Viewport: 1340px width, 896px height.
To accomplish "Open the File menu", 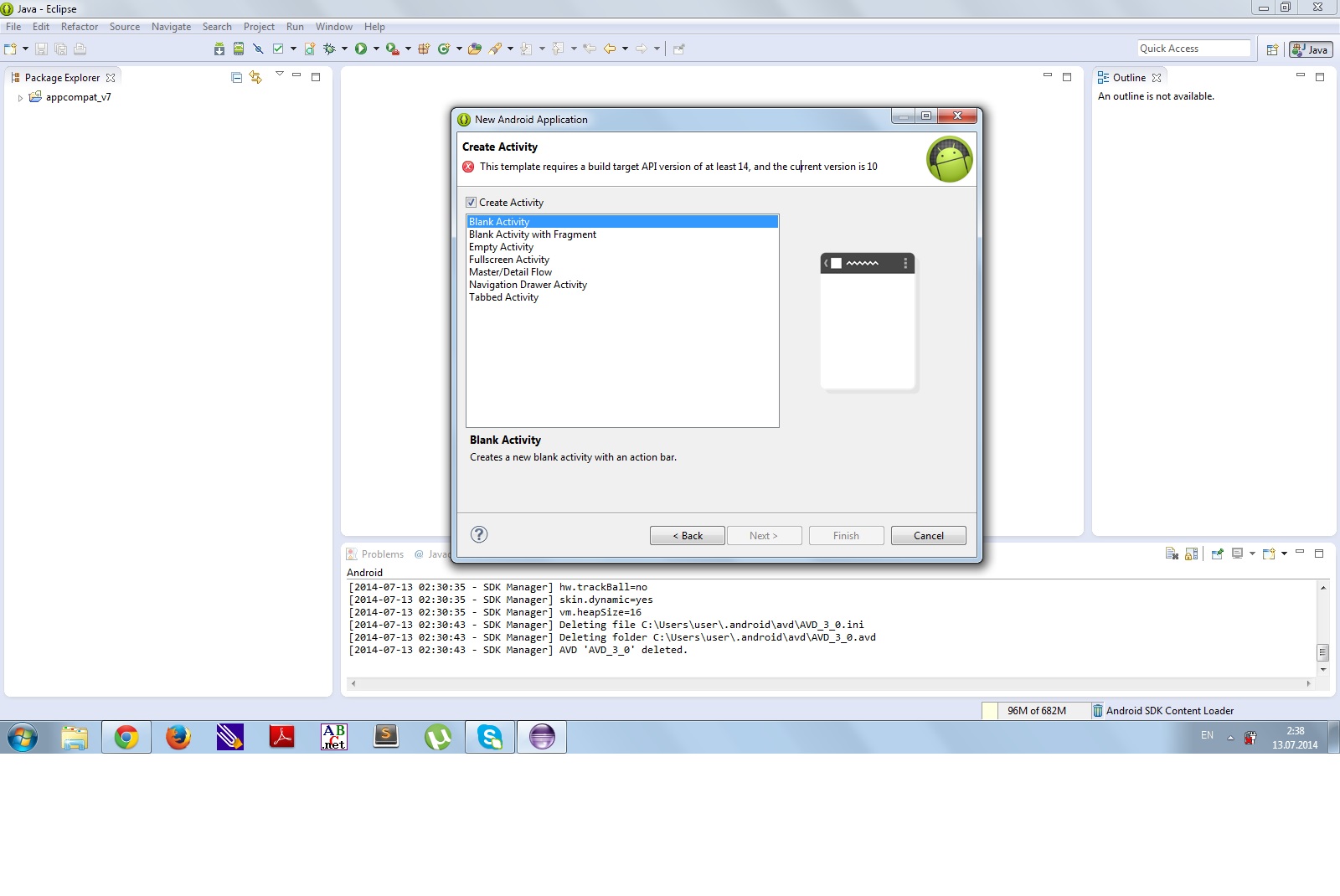I will coord(13,27).
